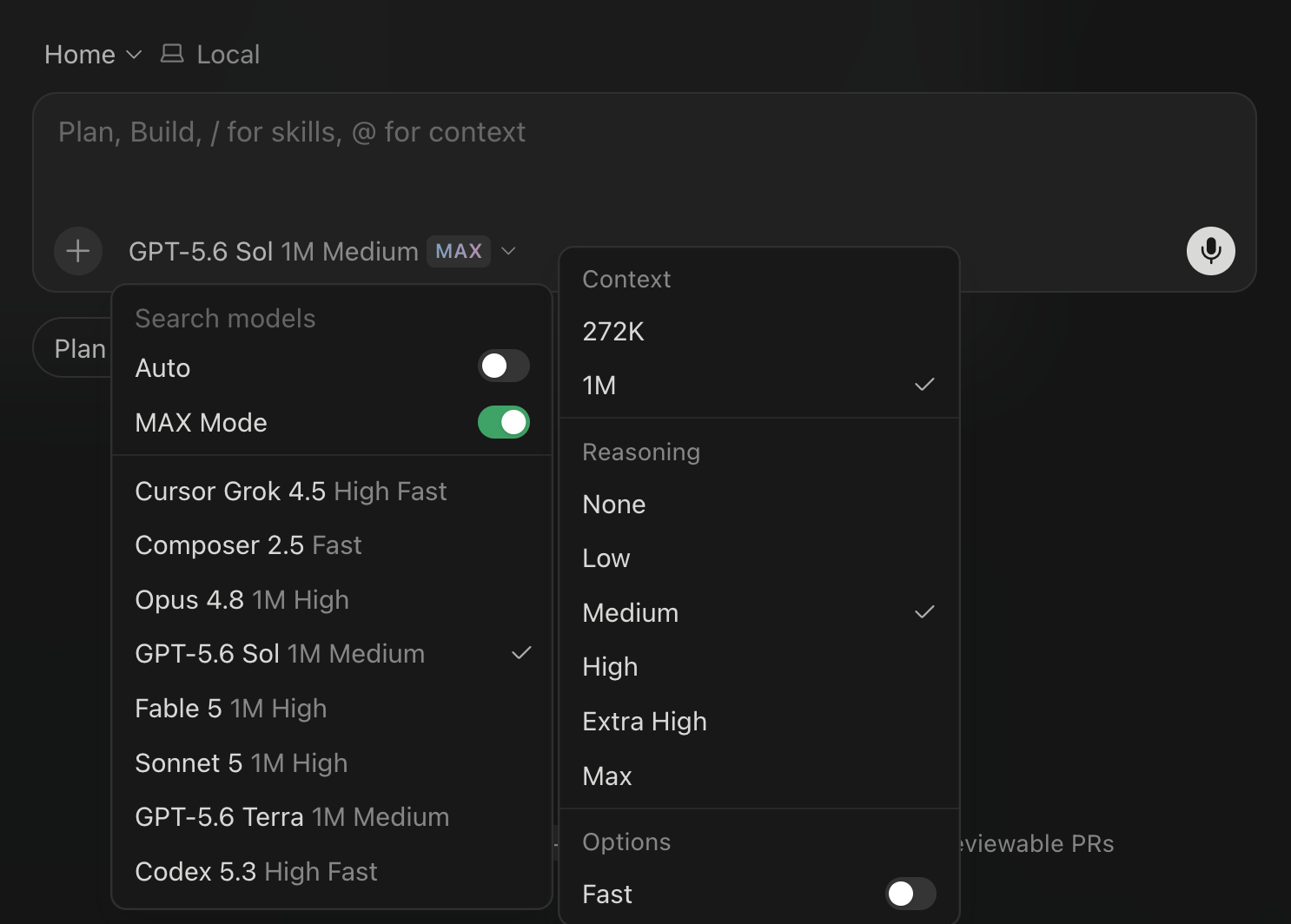Enable the Fast option toggle
This screenshot has width=1291, height=924.
pos(910,894)
